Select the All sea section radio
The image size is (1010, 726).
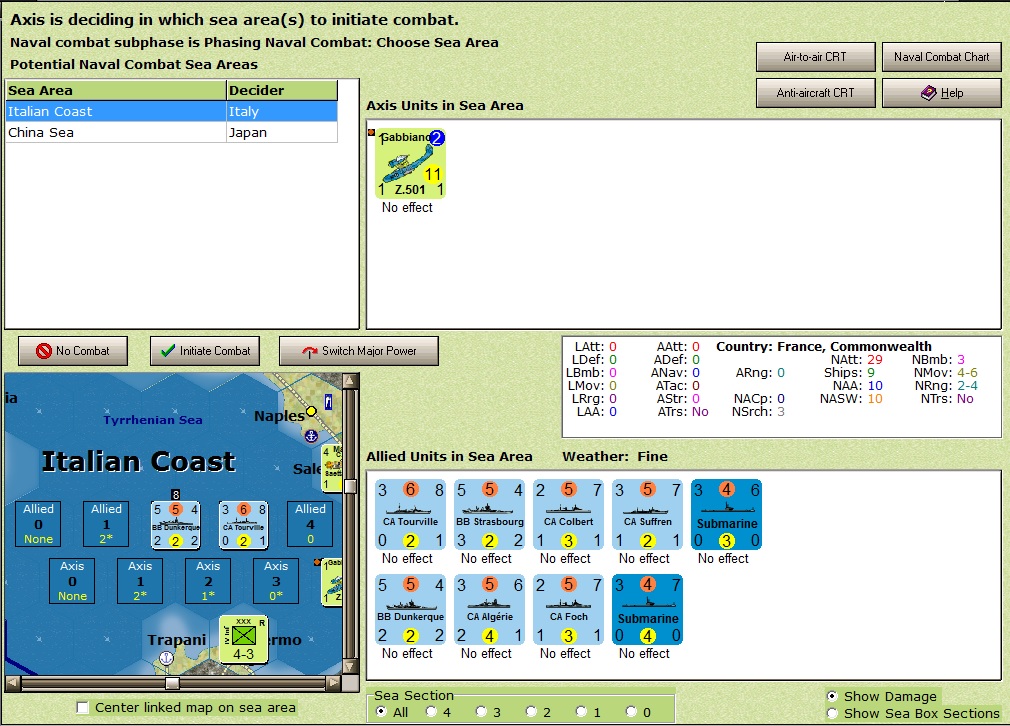[x=381, y=712]
